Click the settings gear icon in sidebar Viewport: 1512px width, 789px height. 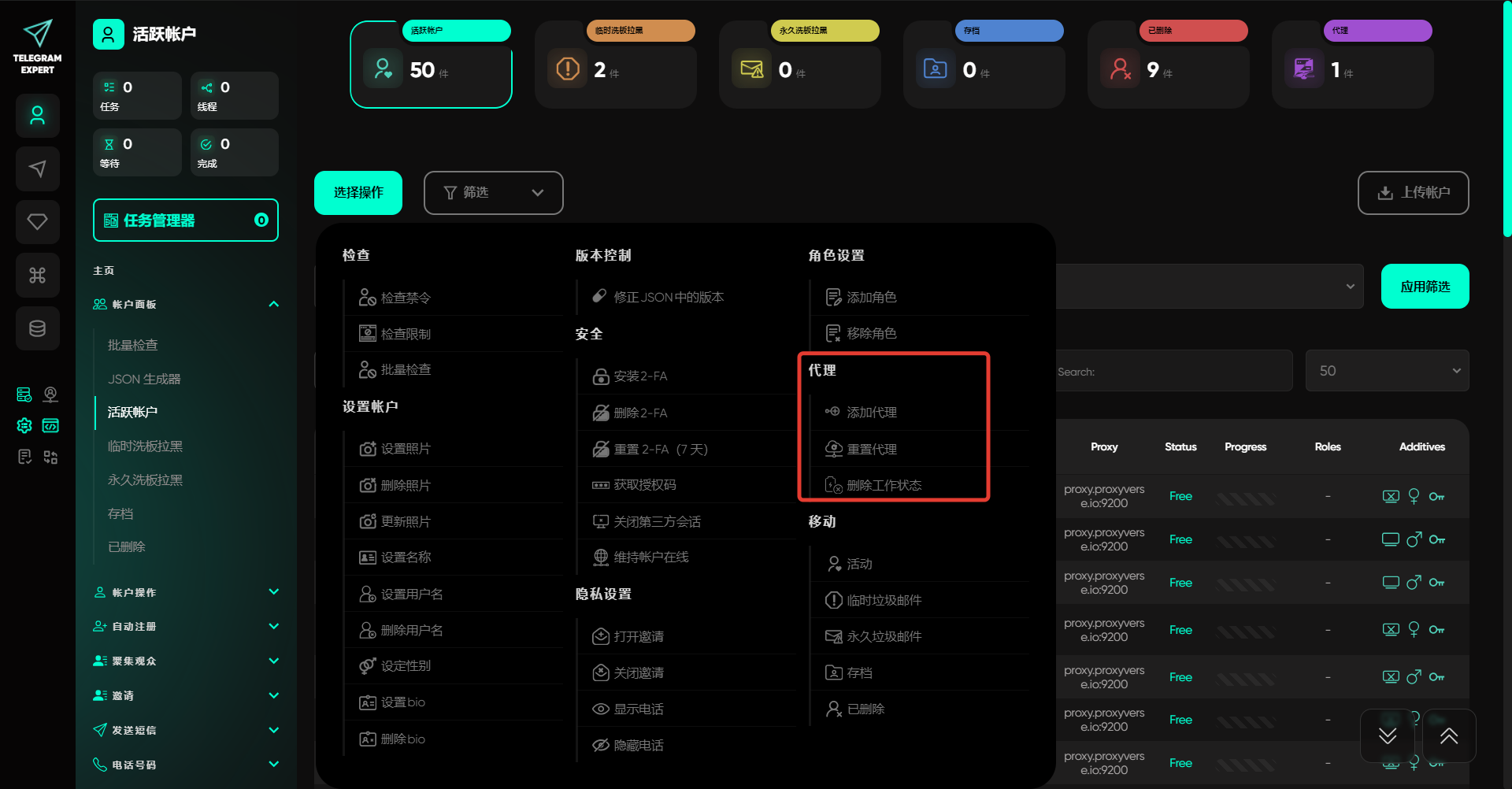pos(24,426)
